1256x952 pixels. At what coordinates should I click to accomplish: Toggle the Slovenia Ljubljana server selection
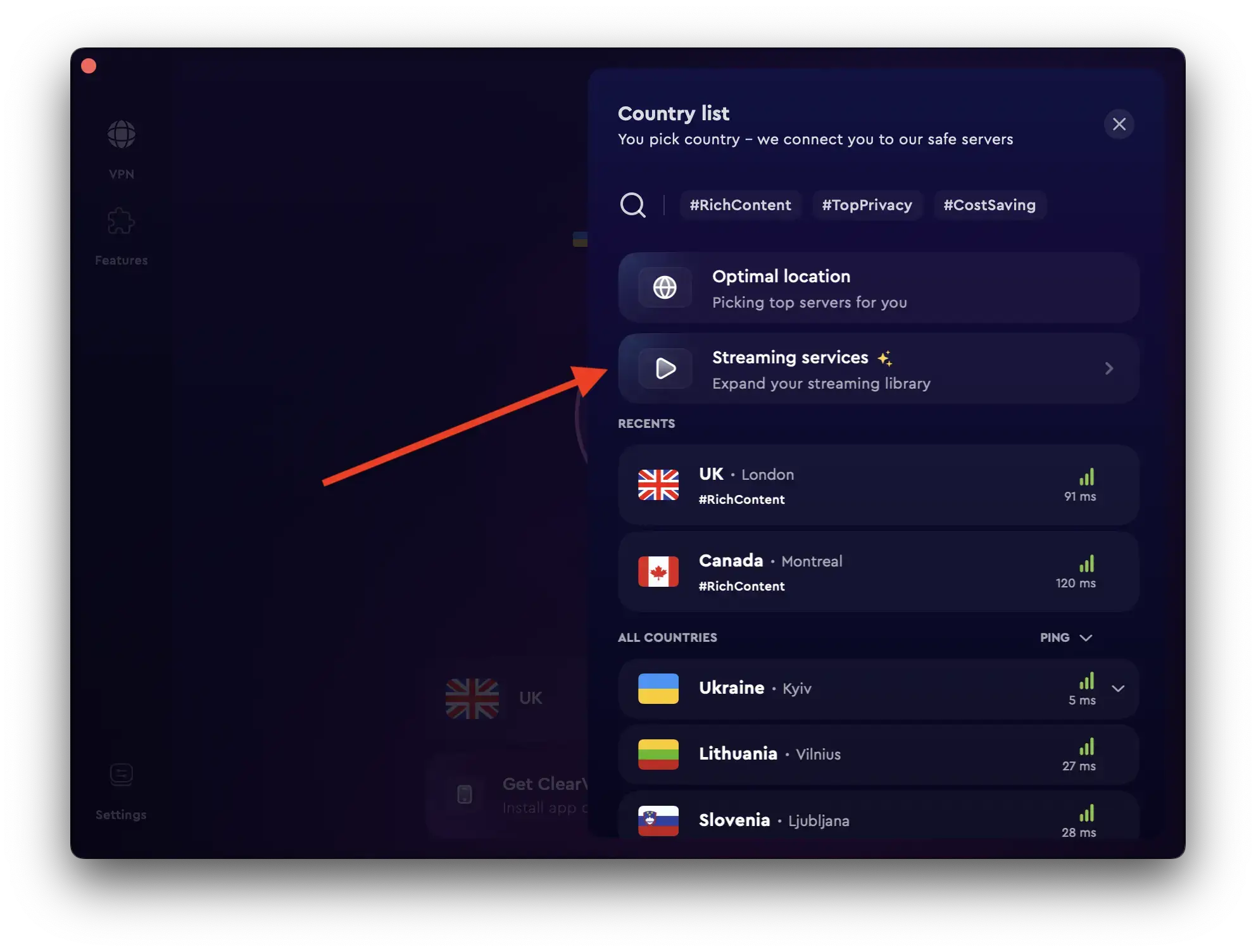point(878,820)
